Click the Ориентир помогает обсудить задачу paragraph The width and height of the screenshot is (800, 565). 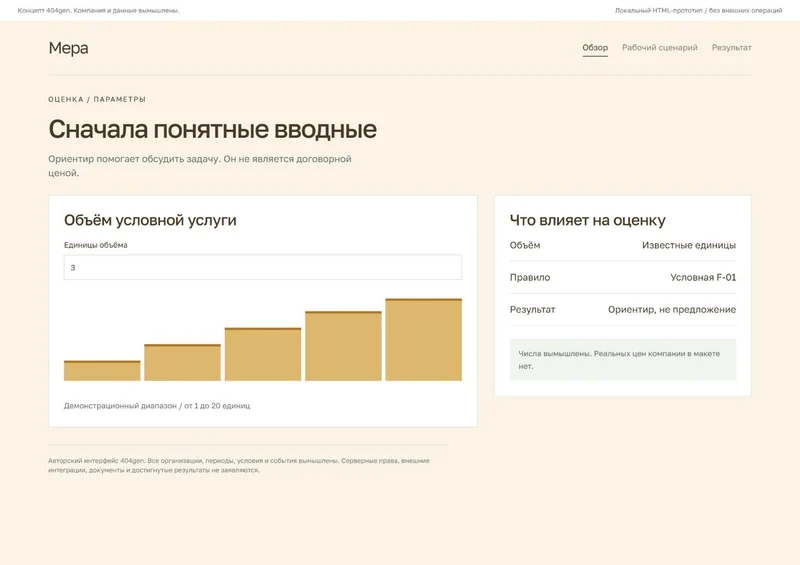(x=200, y=166)
